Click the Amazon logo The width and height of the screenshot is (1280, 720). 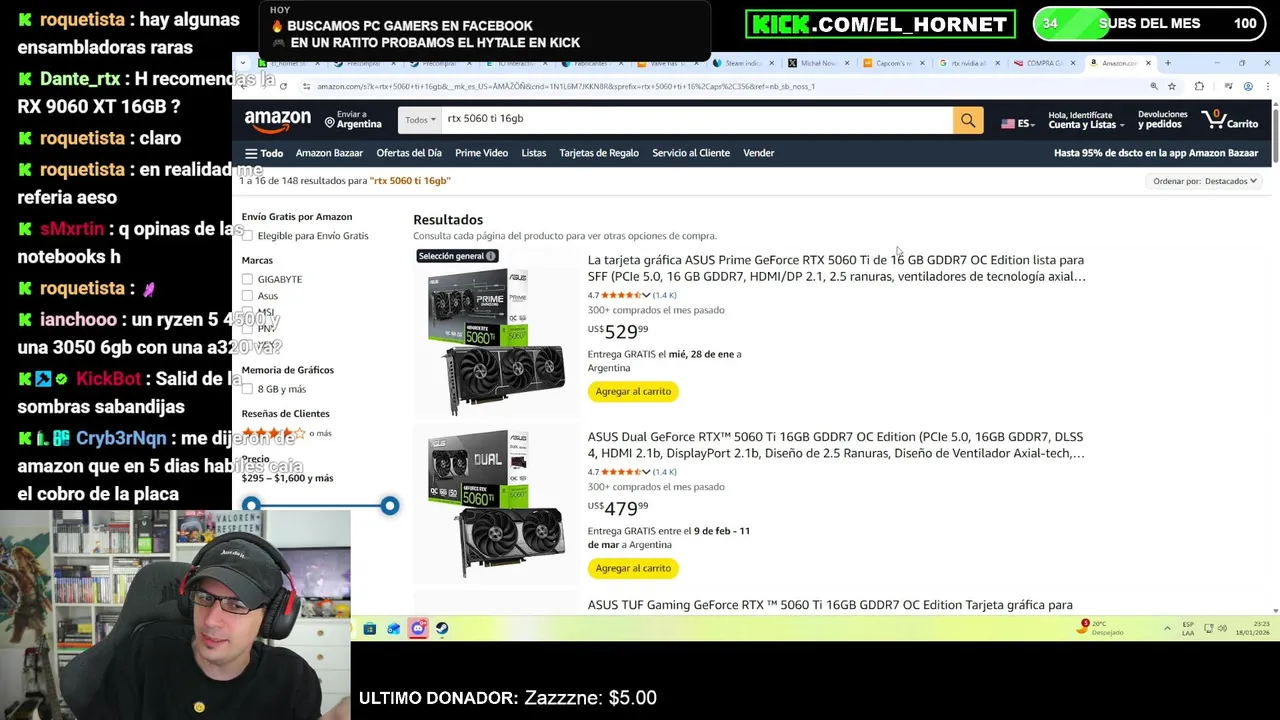tap(277, 120)
